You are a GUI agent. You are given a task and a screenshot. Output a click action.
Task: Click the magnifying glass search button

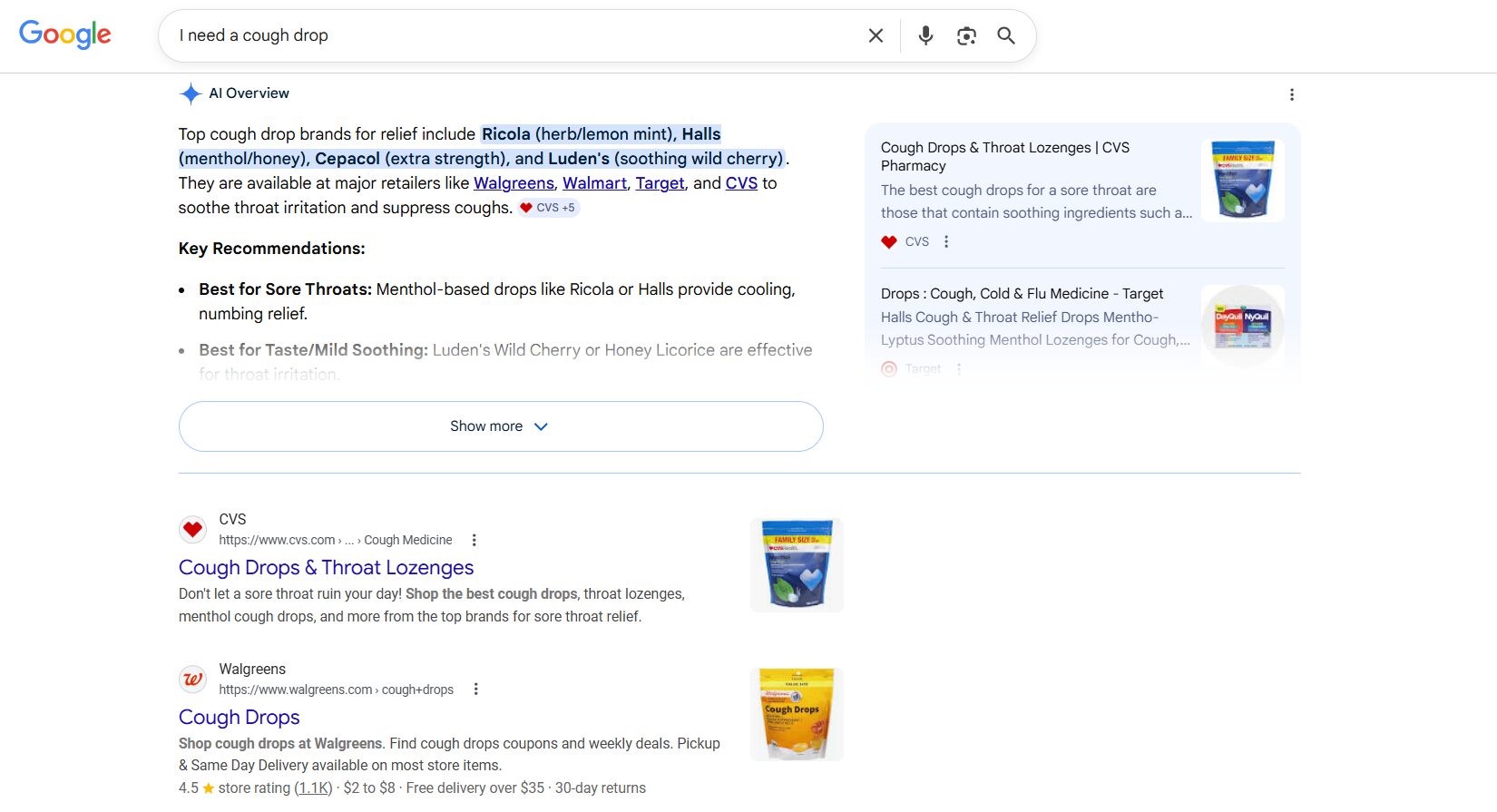coord(1006,35)
